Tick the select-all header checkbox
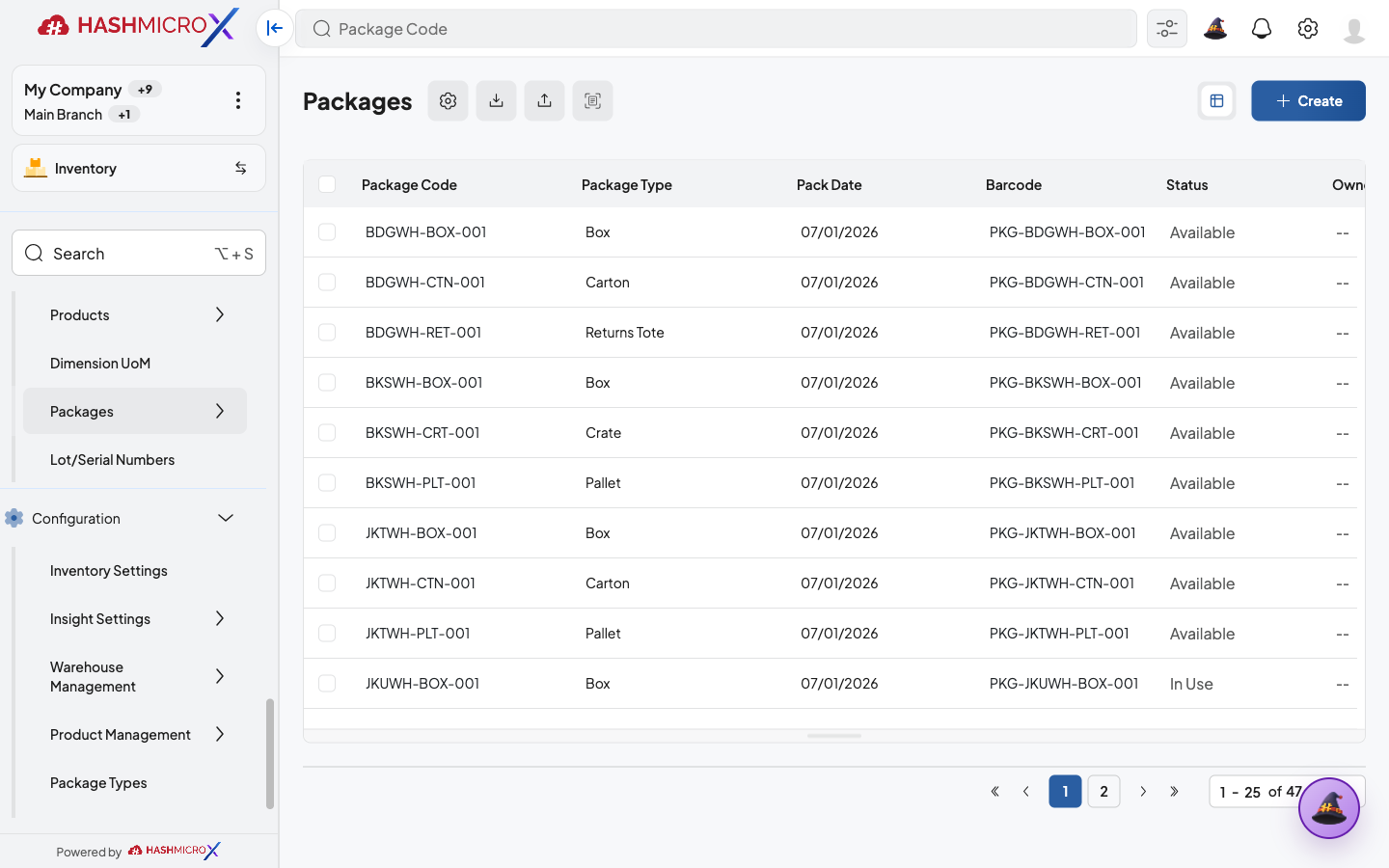Screen dimensions: 1389x868 coord(327,184)
